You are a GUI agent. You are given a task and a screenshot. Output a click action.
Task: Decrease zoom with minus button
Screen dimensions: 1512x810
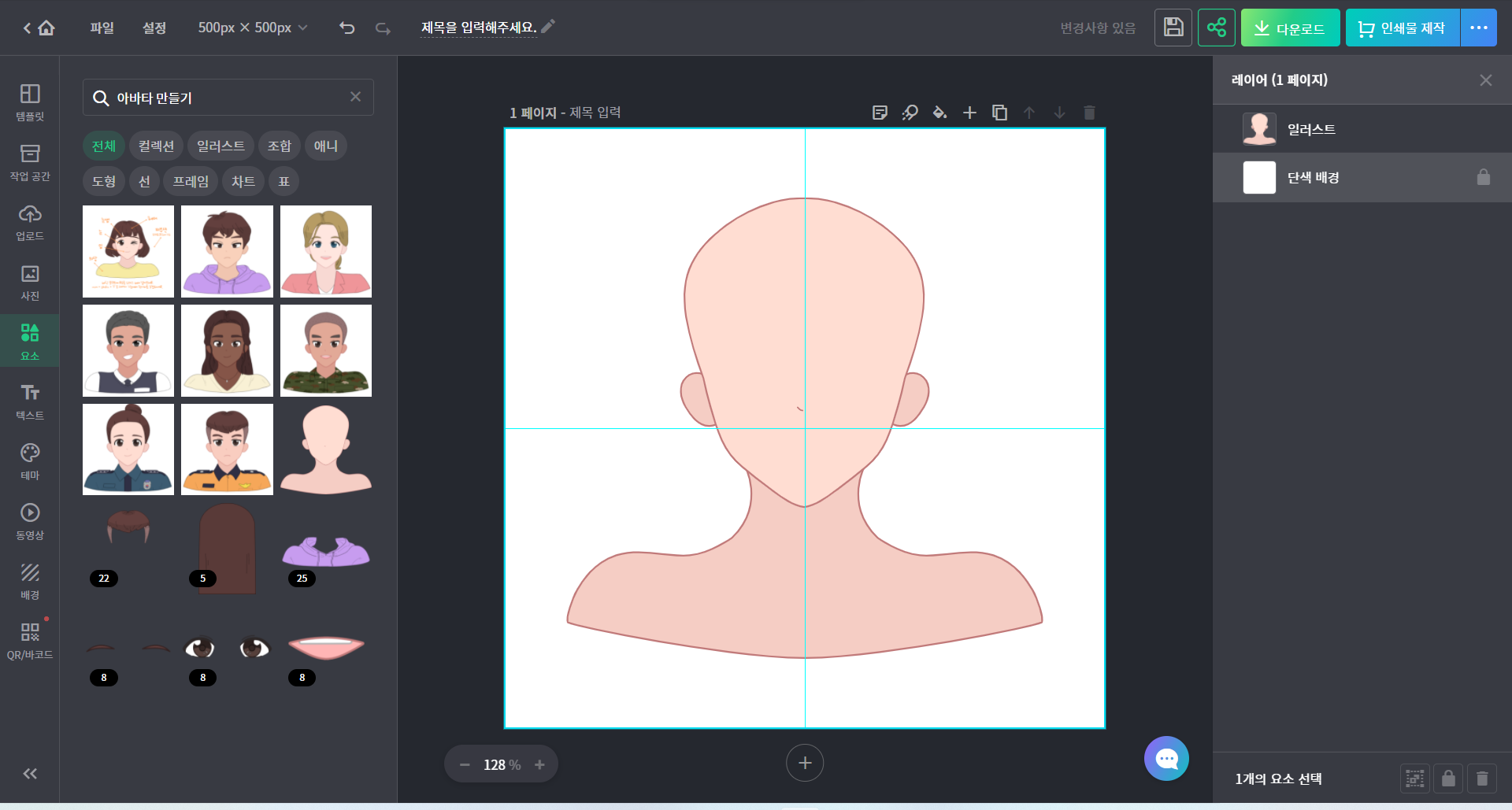click(465, 764)
